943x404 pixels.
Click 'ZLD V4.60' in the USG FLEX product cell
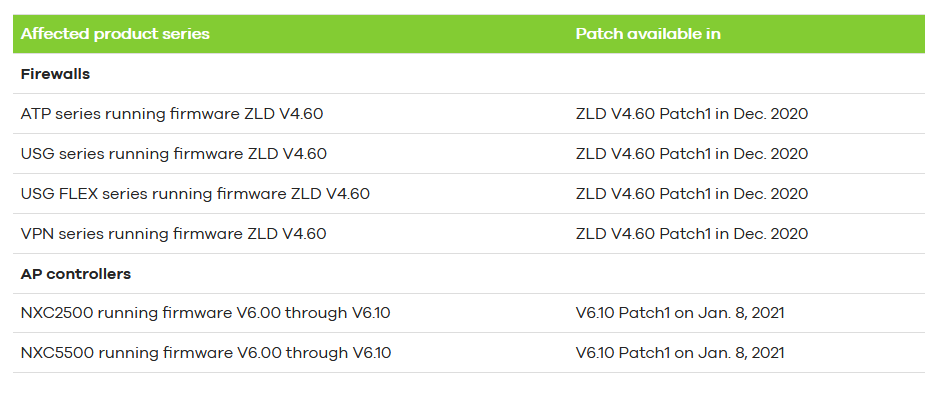[334, 194]
